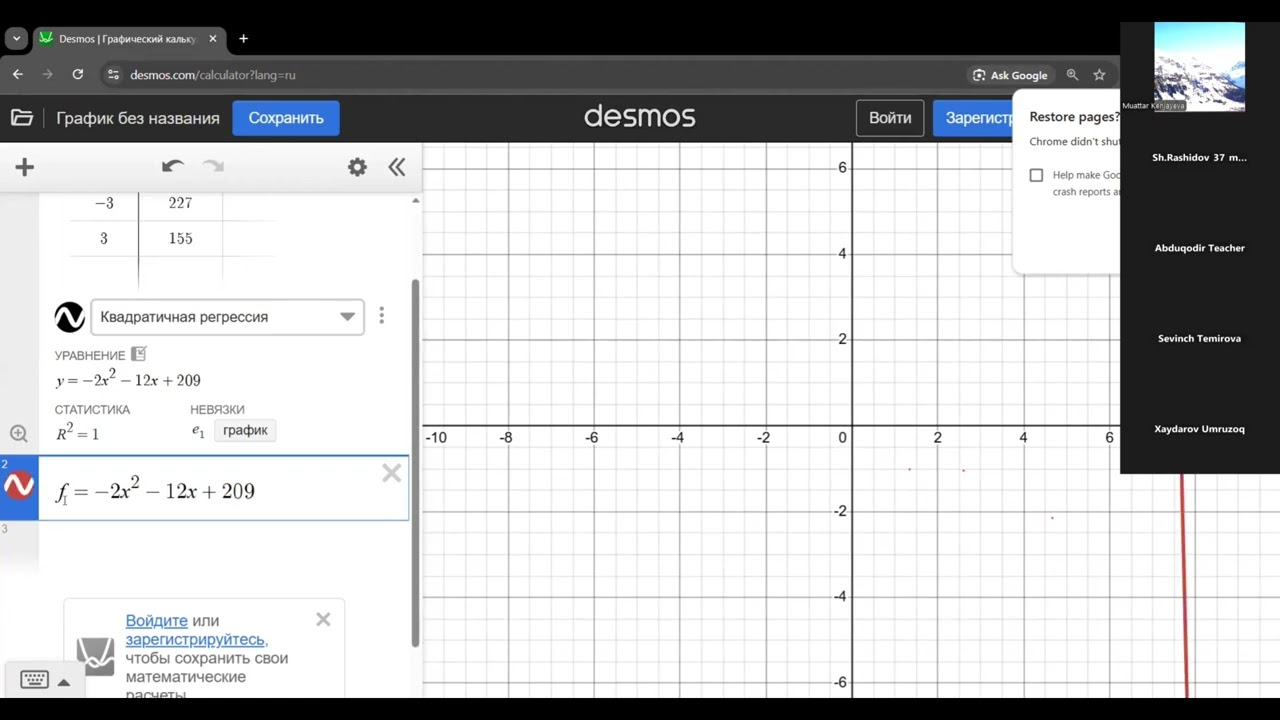Collapse the expression list panel
The height and width of the screenshot is (720, 1280).
click(397, 167)
